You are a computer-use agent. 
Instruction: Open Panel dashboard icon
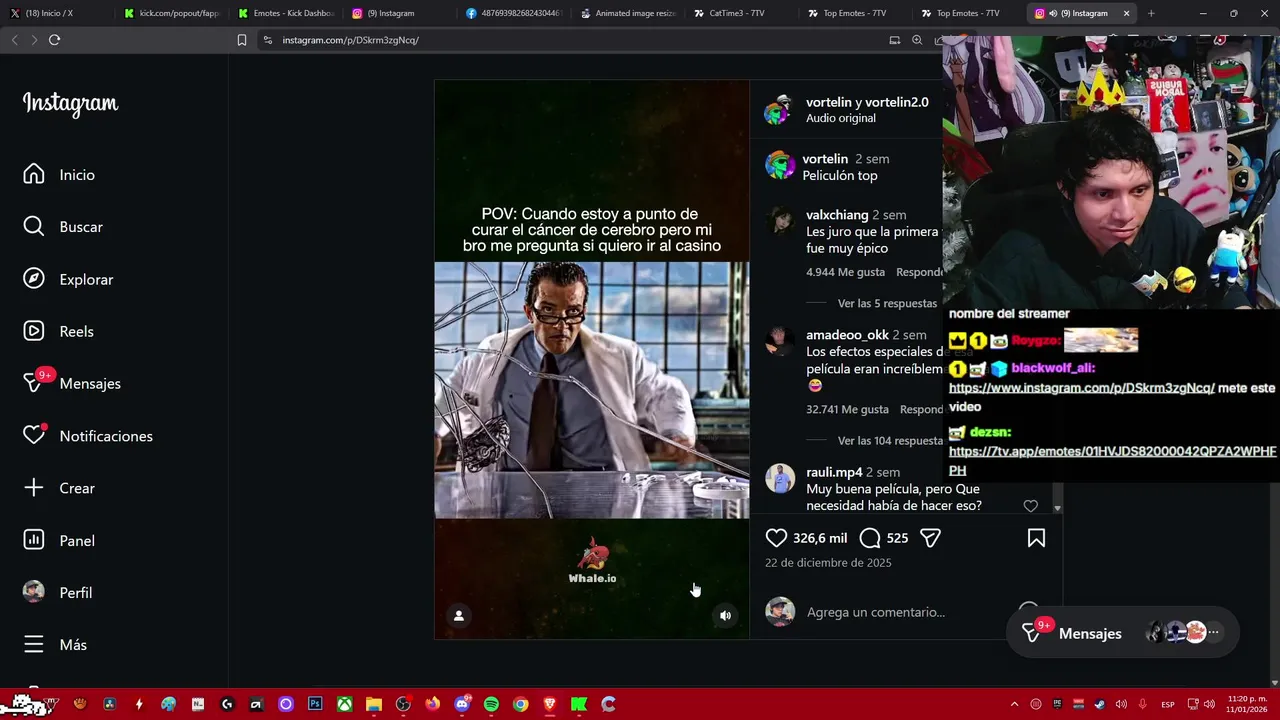click(34, 540)
